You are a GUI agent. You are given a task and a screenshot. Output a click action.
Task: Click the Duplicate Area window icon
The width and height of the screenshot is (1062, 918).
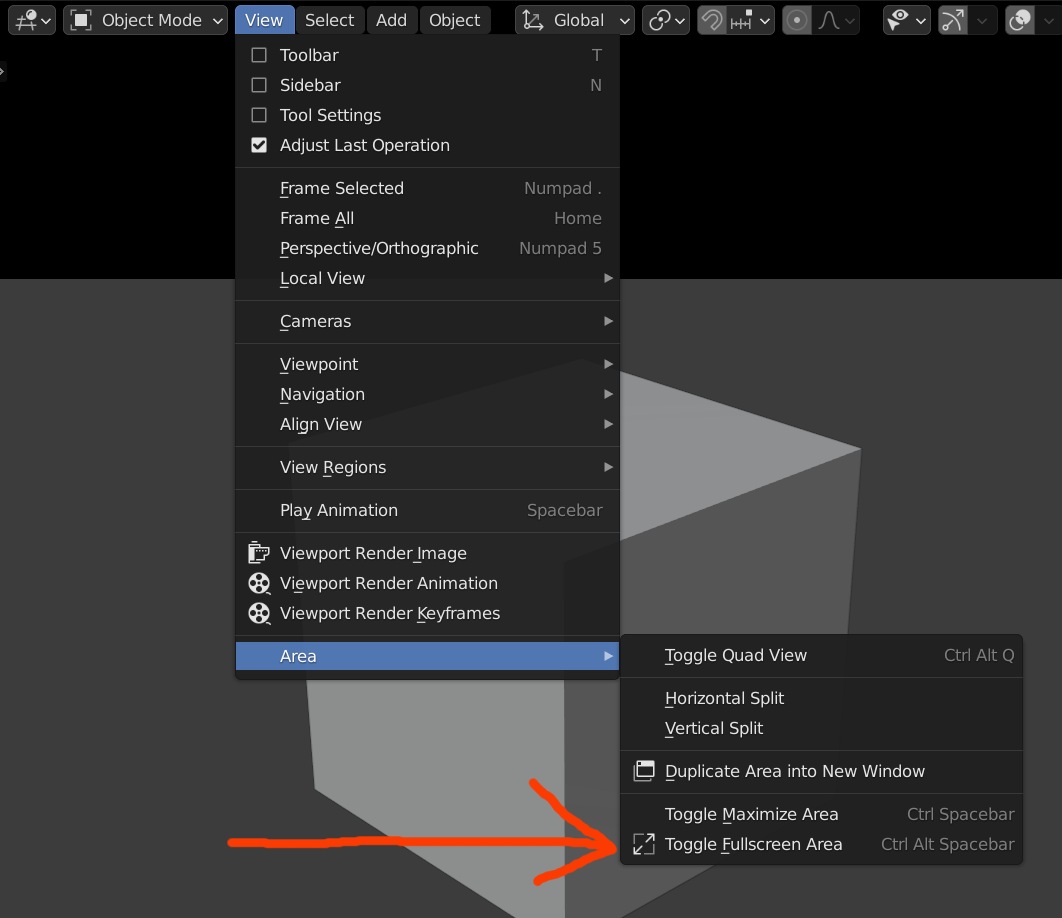pos(643,771)
